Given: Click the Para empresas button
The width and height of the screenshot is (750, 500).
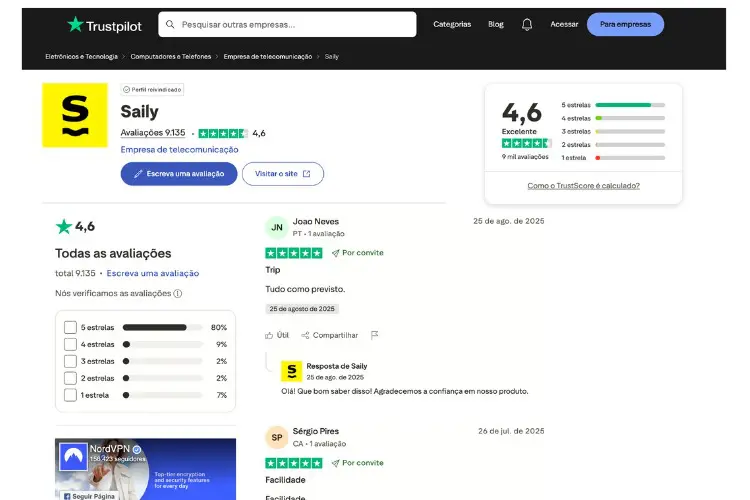Looking at the screenshot, I should (625, 24).
